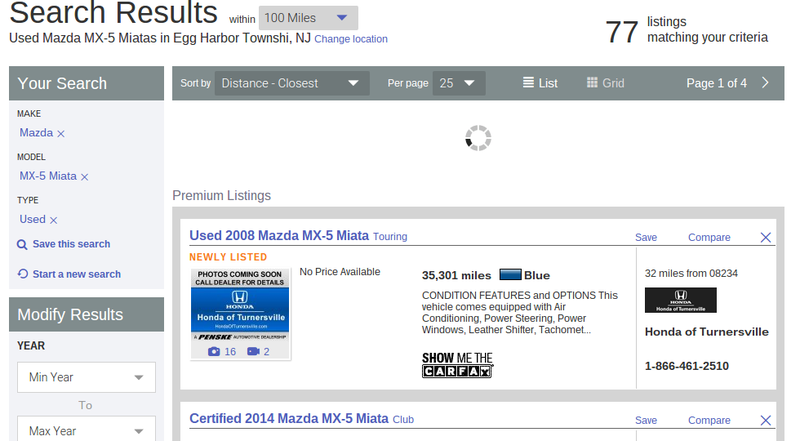Open the 2 videos icon
The height and width of the screenshot is (441, 800).
(x=253, y=352)
